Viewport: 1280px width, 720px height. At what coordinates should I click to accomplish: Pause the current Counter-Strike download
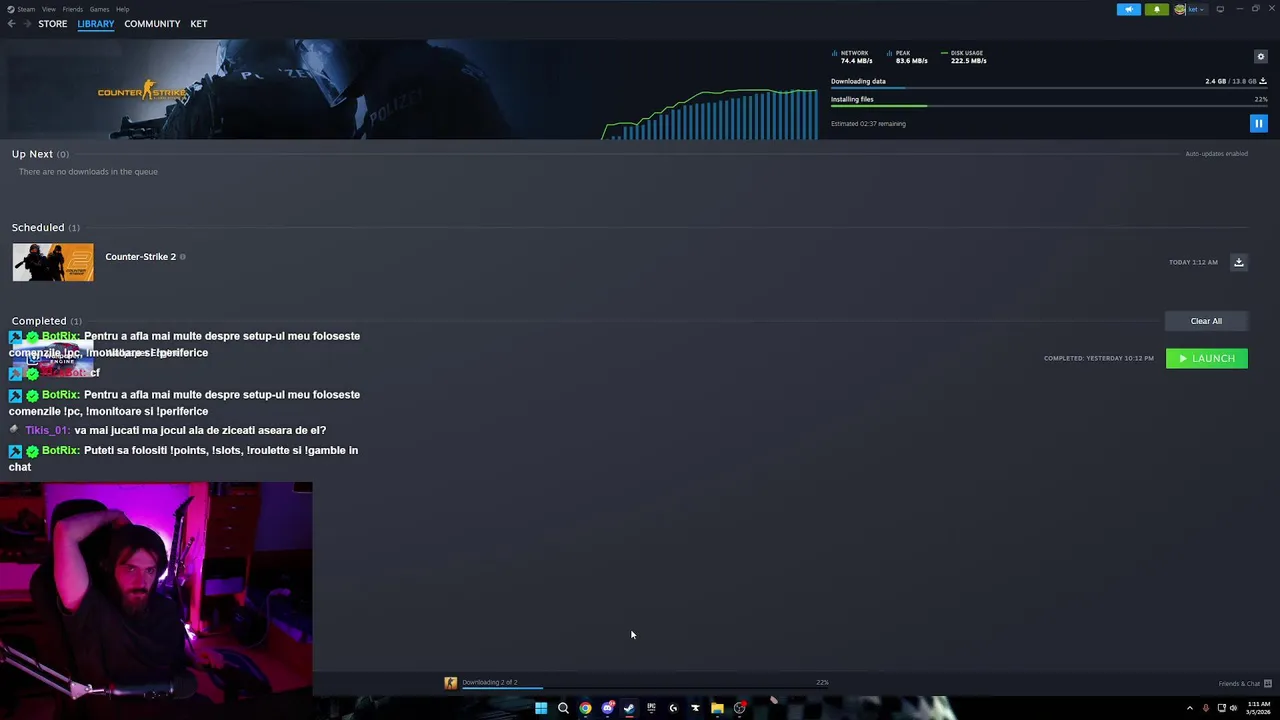(1258, 123)
